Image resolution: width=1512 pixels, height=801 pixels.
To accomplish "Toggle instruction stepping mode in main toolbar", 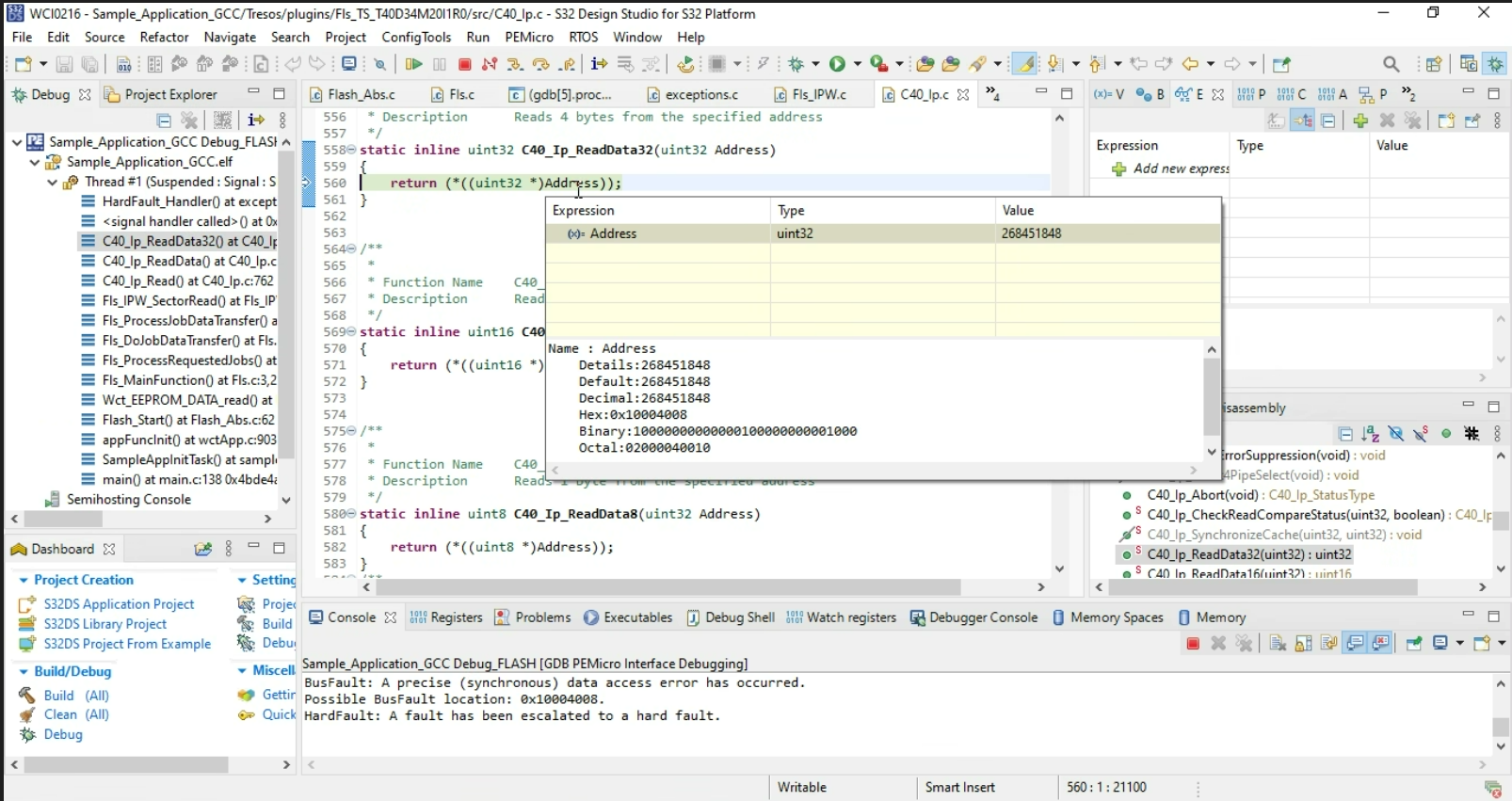I will click(x=599, y=64).
